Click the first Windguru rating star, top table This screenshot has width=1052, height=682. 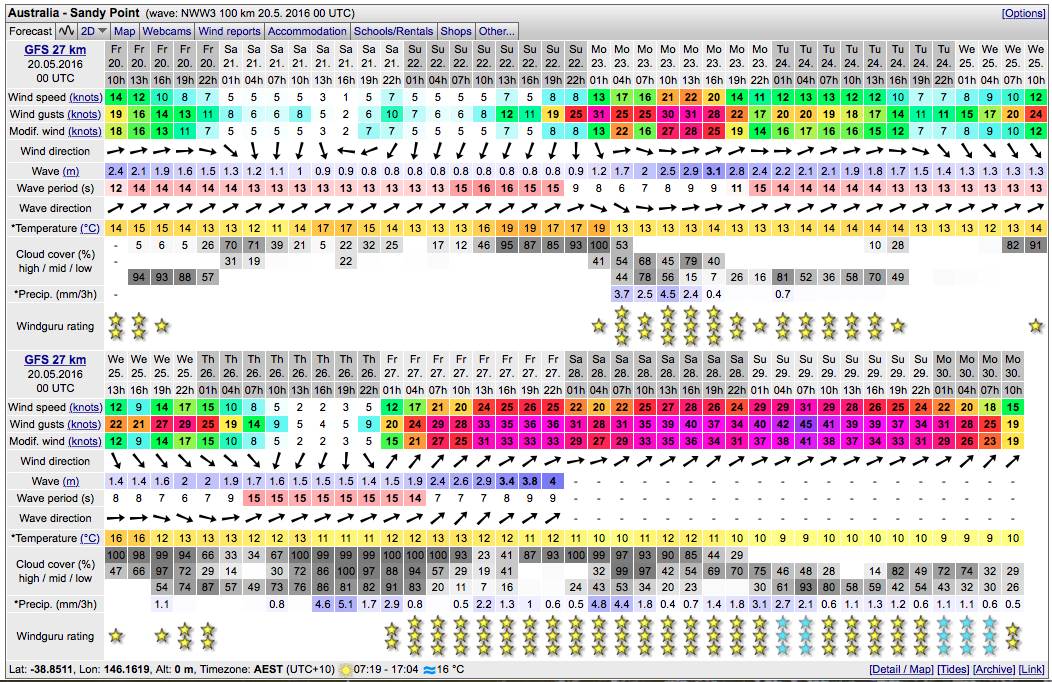[116, 325]
